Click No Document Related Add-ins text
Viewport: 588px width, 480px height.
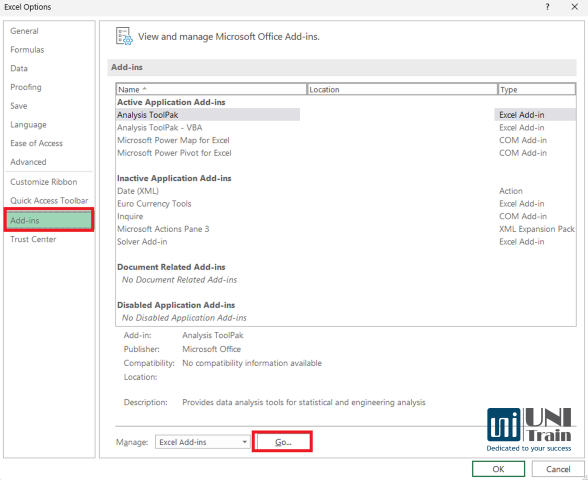179,280
